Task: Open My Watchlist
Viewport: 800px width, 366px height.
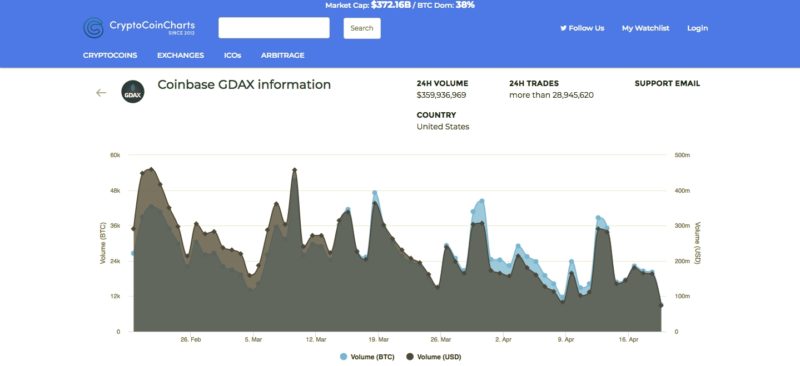Action: tap(645, 28)
